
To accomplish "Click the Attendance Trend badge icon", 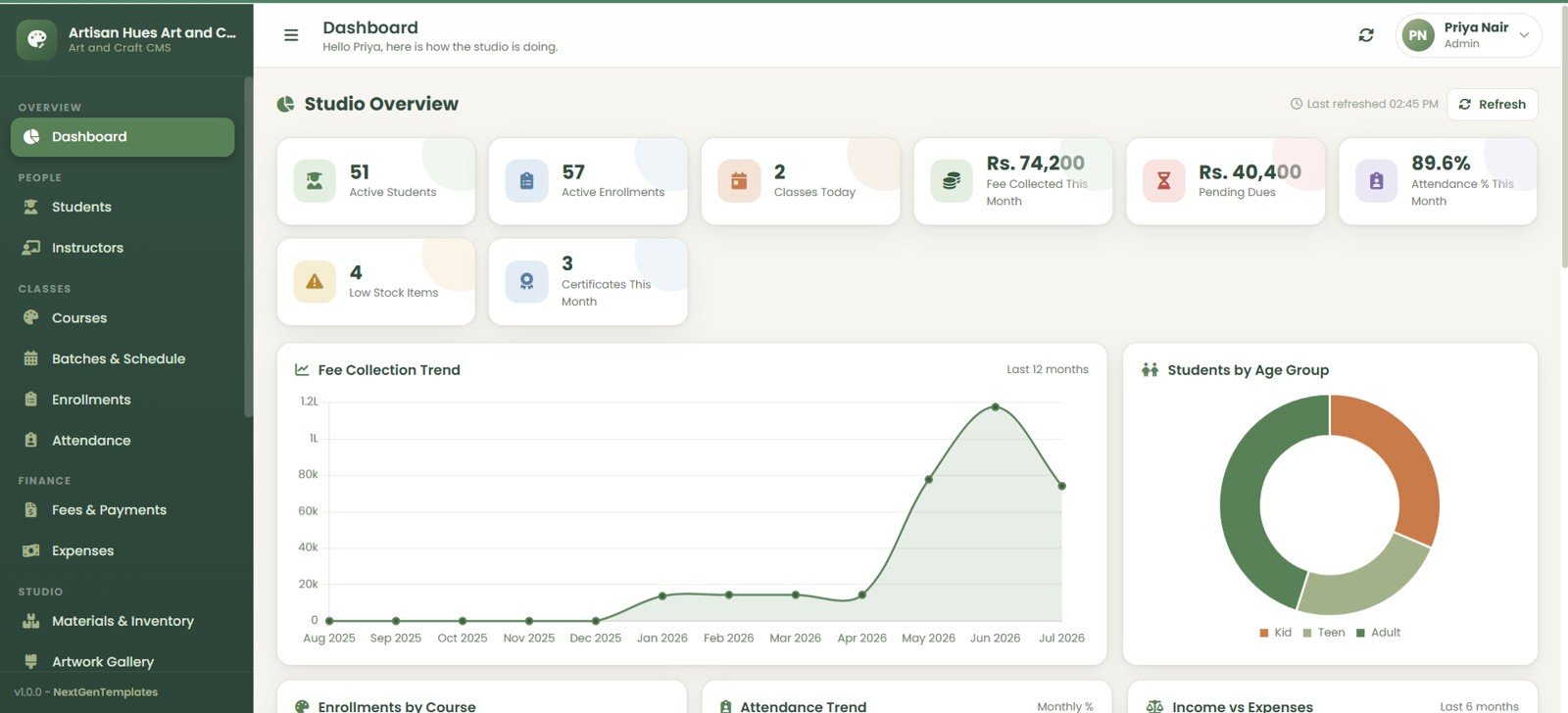I will tap(725, 706).
